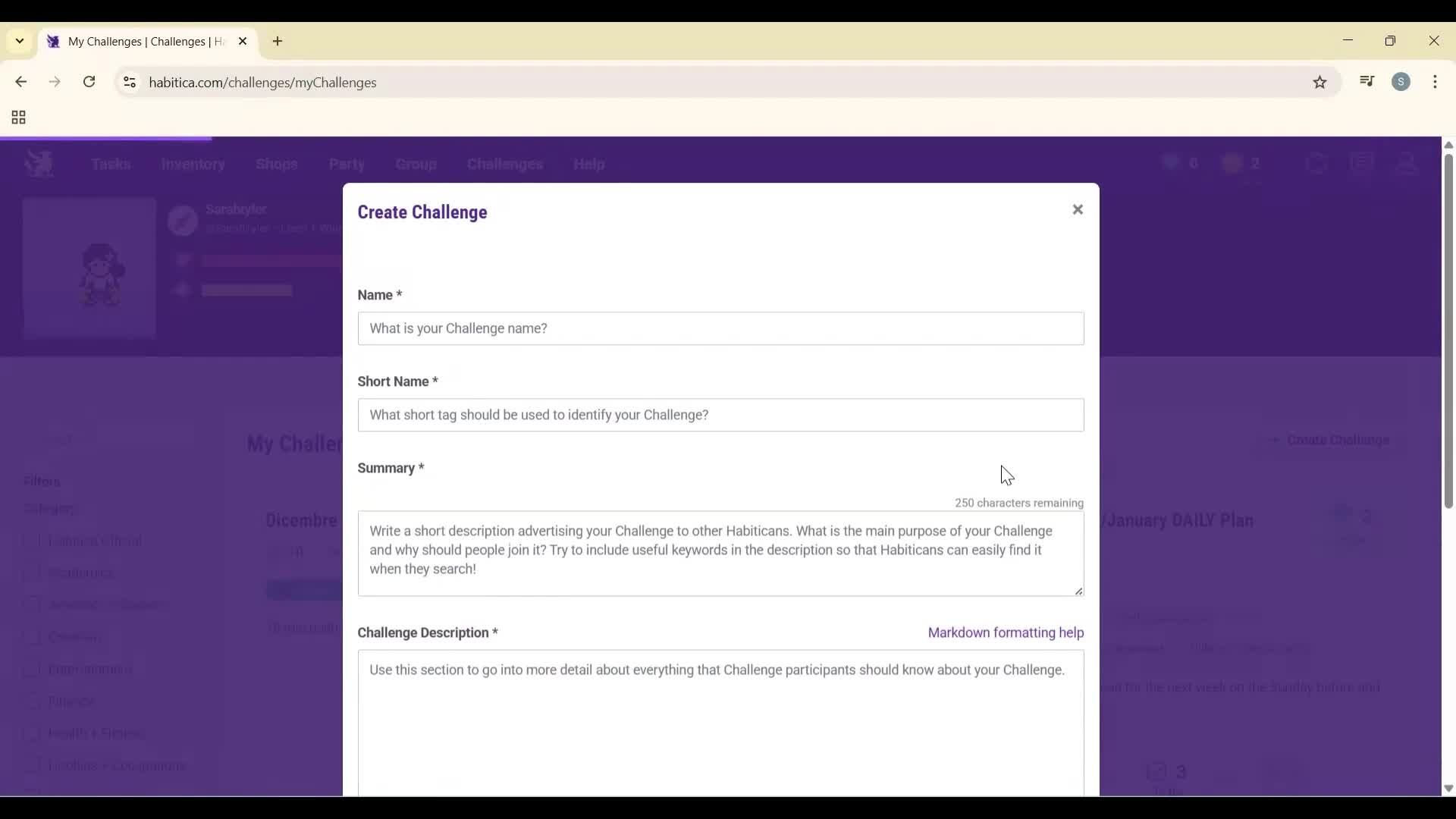Check the Entertainment category filter

[x=32, y=669]
